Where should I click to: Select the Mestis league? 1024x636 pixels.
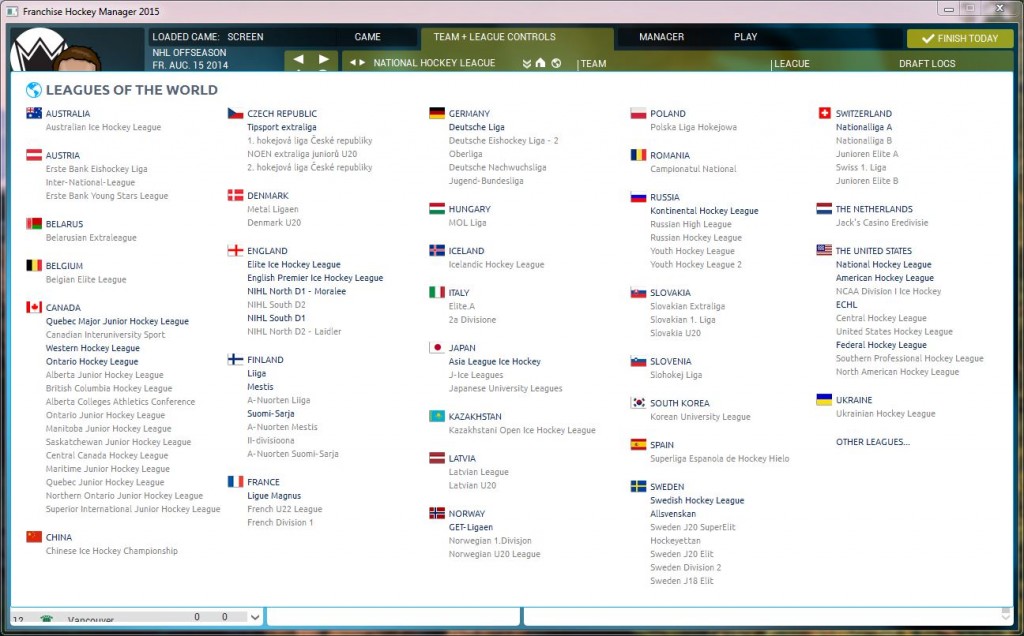pos(260,387)
